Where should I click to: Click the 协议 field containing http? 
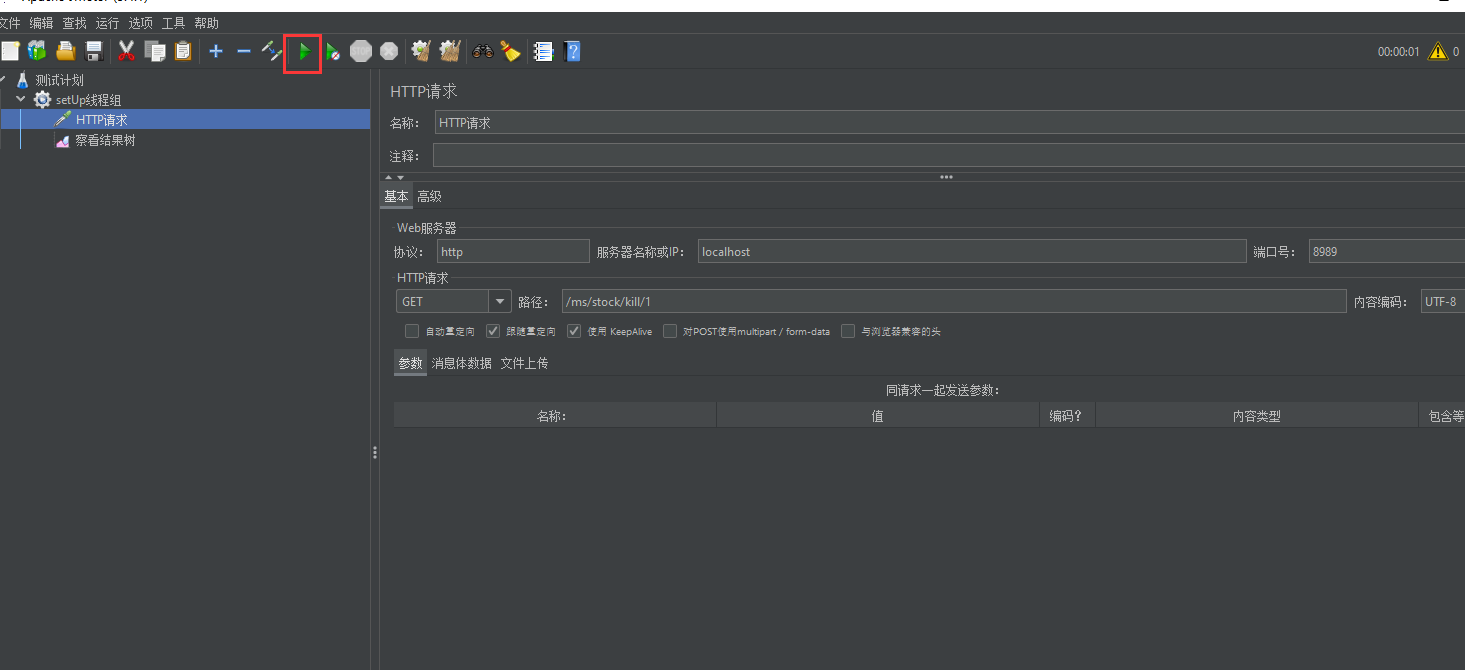click(513, 251)
